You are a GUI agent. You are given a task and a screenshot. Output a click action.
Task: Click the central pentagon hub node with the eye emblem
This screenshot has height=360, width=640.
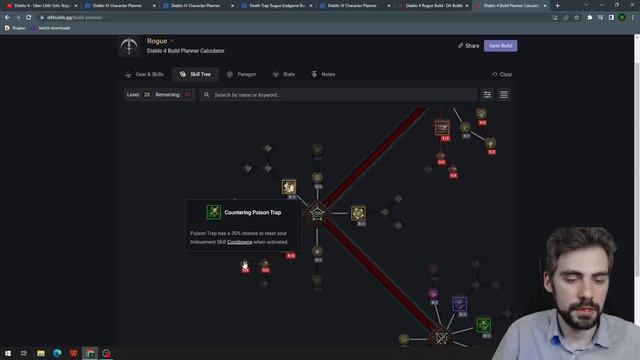[x=317, y=213]
